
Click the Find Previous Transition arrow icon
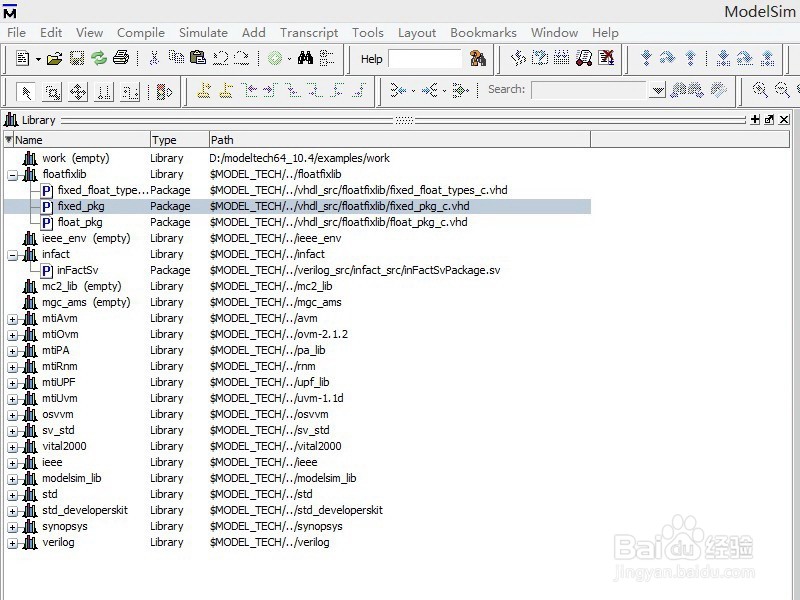(249, 91)
